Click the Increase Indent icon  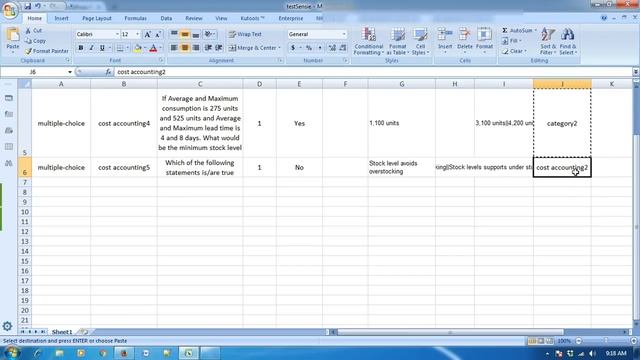tap(219, 48)
